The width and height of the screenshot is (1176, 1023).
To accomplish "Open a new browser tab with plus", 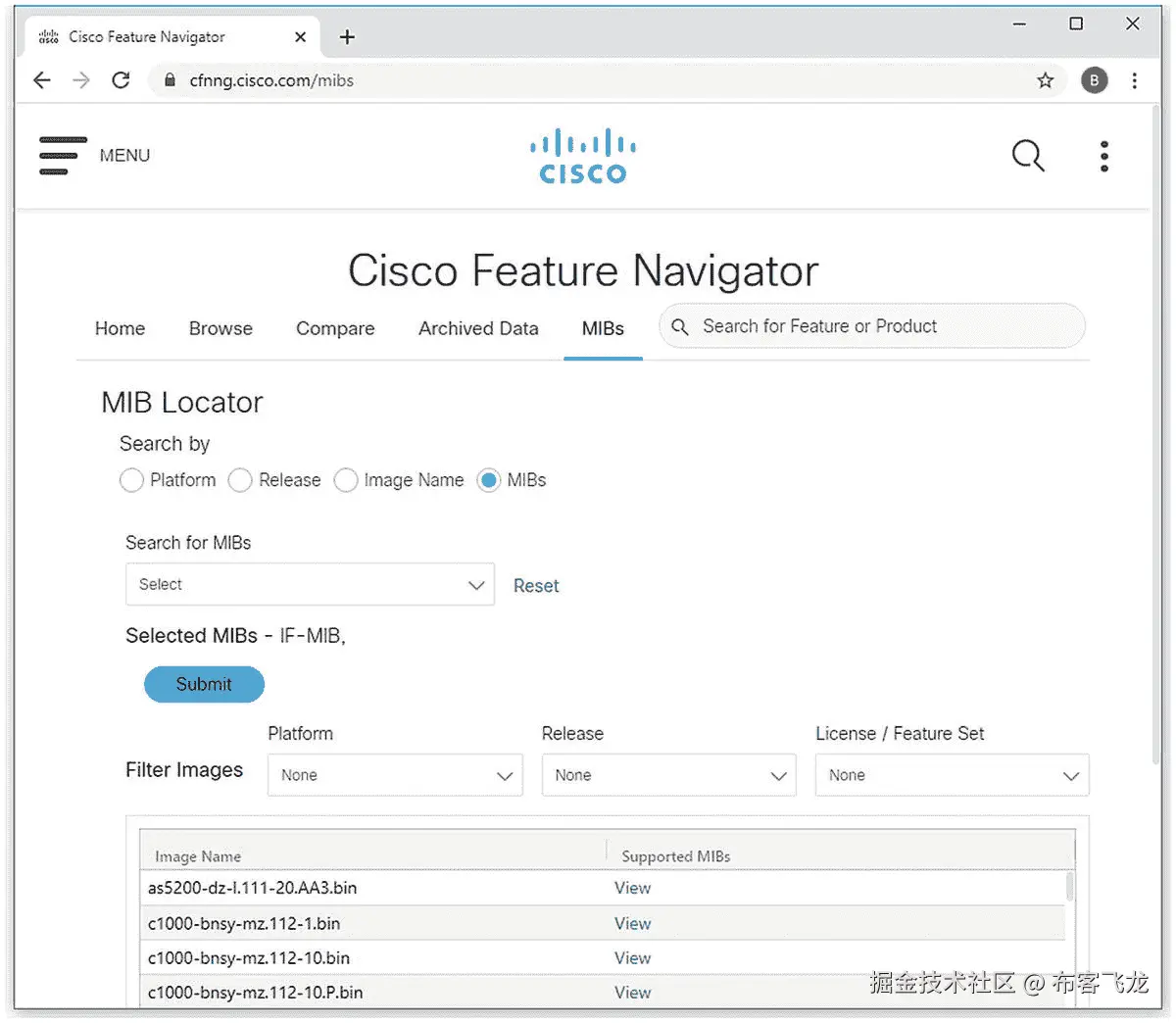I will 347,37.
